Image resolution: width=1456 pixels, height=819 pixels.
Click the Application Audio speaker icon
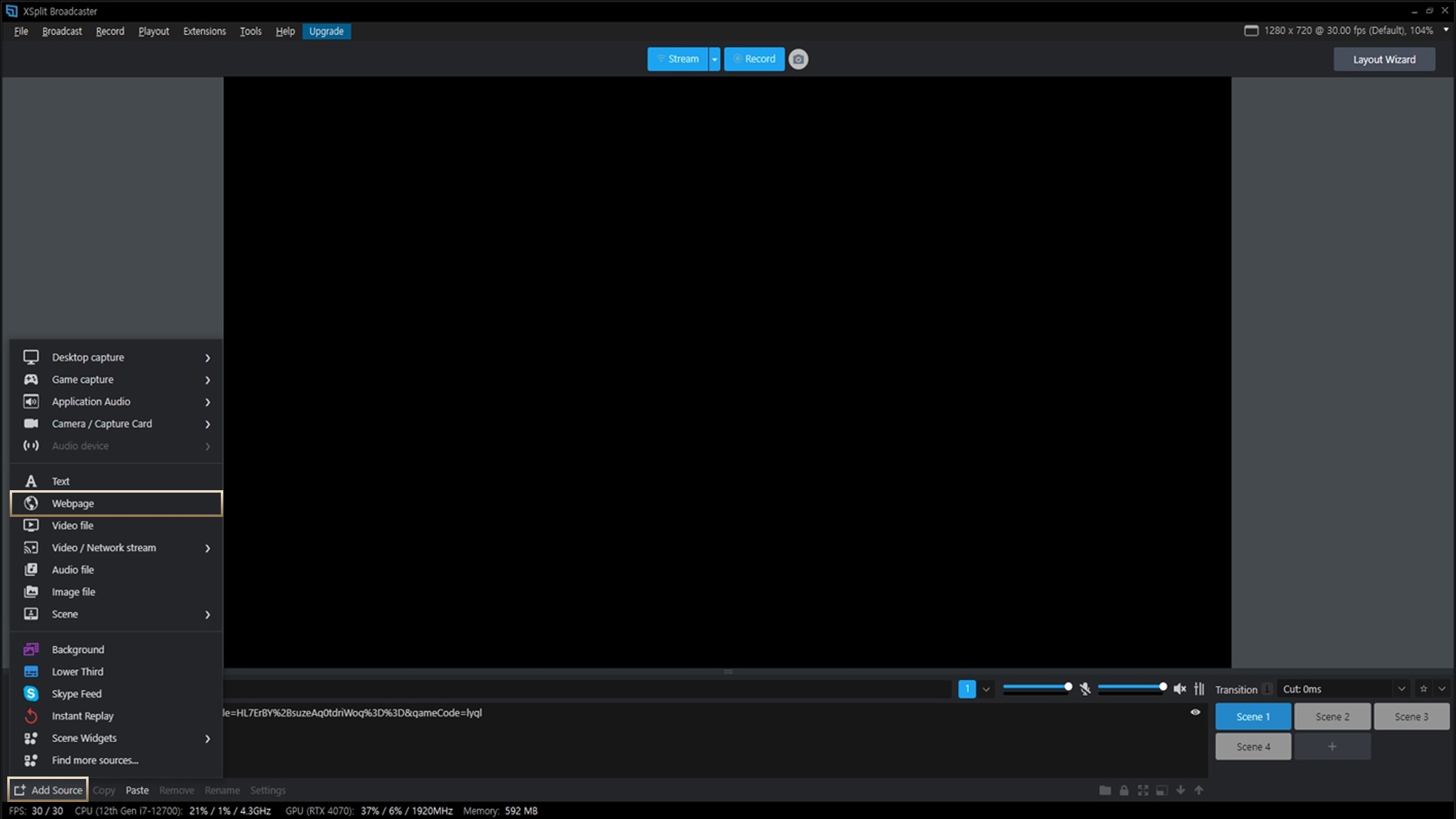pyautogui.click(x=31, y=402)
